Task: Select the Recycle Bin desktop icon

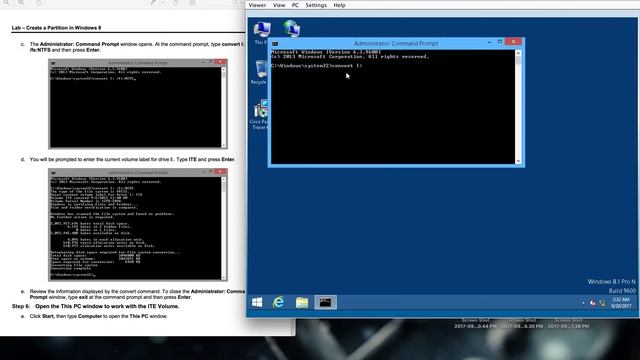Action: tap(260, 72)
